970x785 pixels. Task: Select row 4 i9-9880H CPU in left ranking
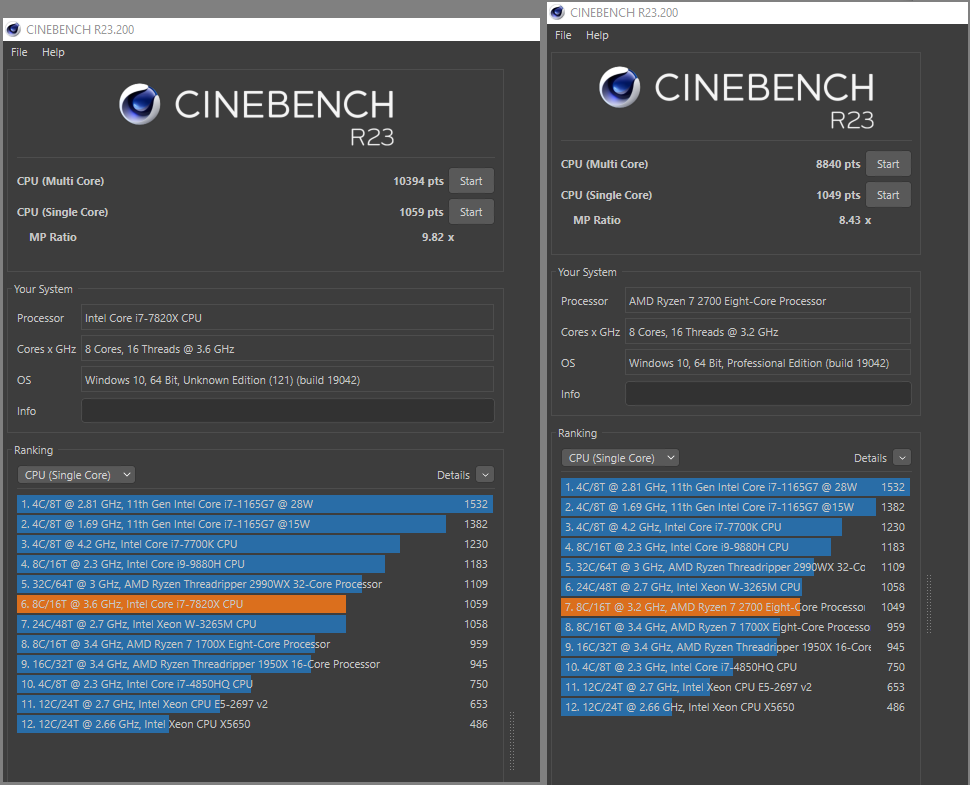click(255, 564)
